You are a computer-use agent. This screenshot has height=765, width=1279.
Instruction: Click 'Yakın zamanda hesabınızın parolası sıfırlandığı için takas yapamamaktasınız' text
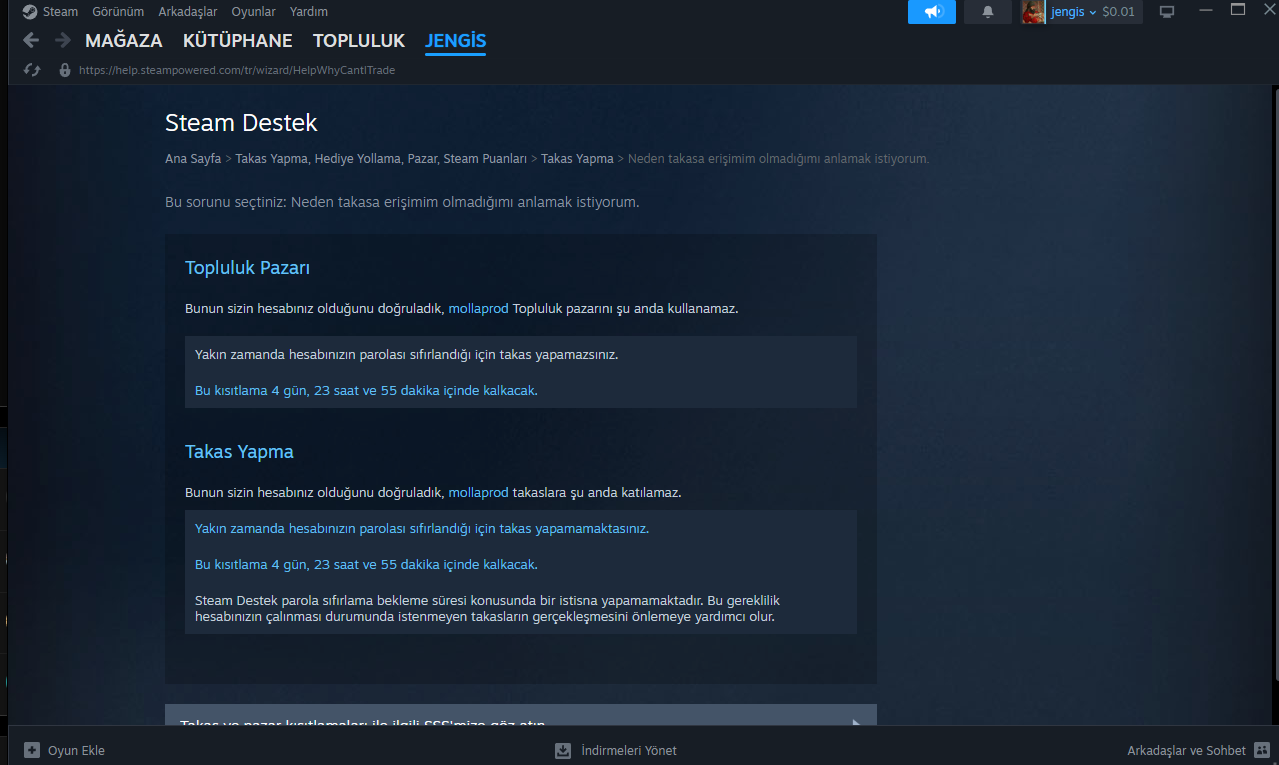pyautogui.click(x=422, y=528)
